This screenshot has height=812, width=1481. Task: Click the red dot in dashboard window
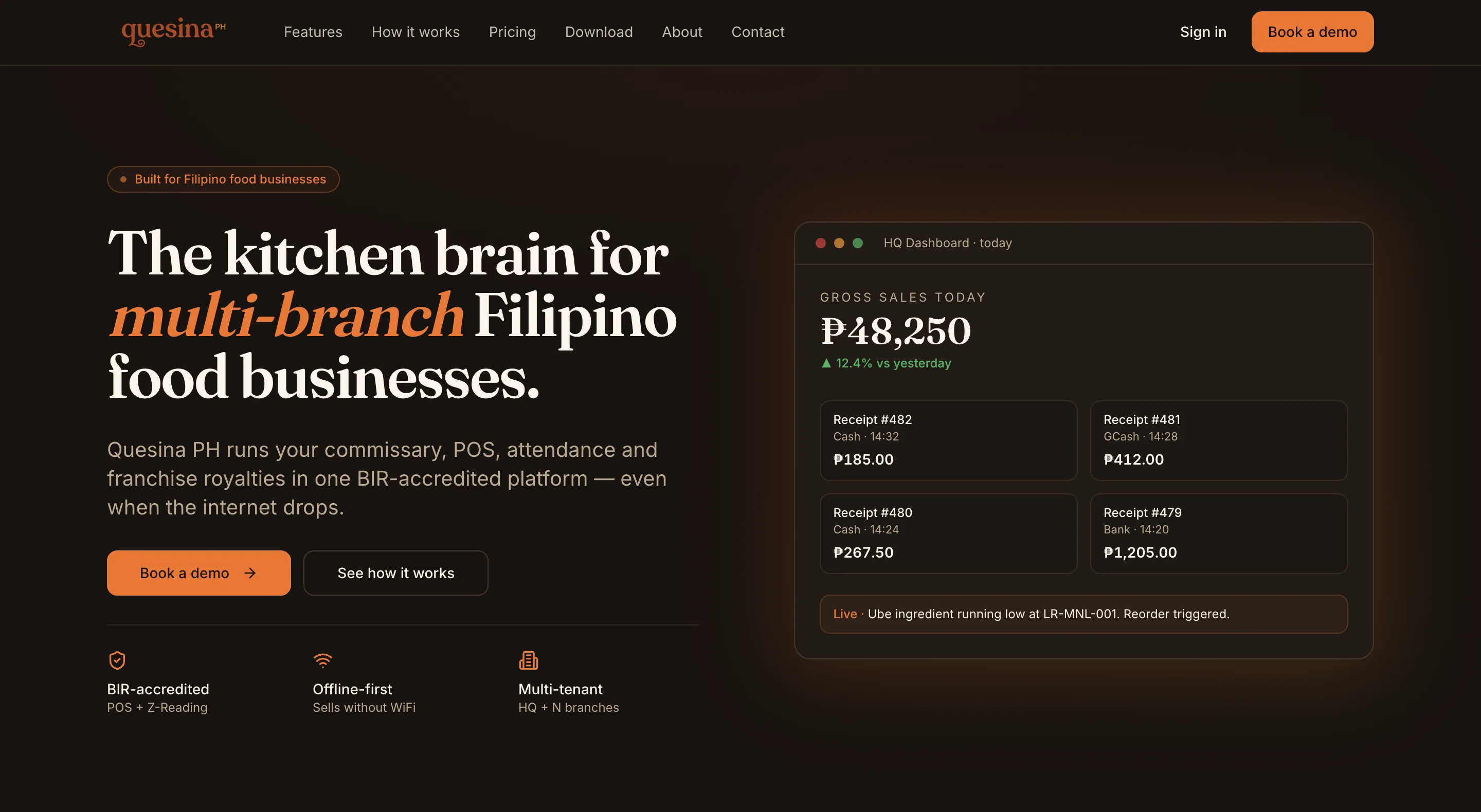820,243
